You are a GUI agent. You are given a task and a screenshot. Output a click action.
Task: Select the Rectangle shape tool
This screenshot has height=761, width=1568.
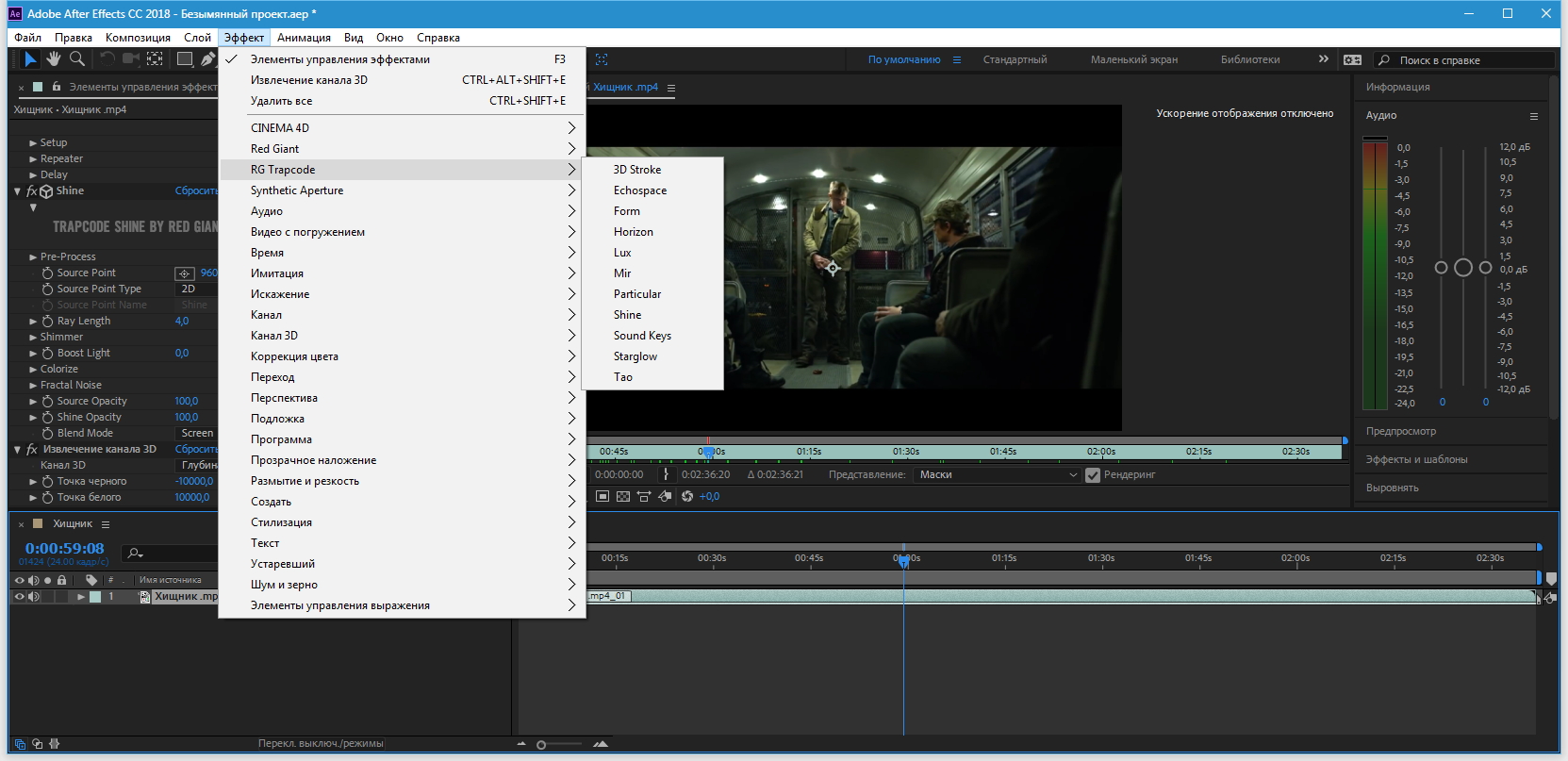pos(185,59)
